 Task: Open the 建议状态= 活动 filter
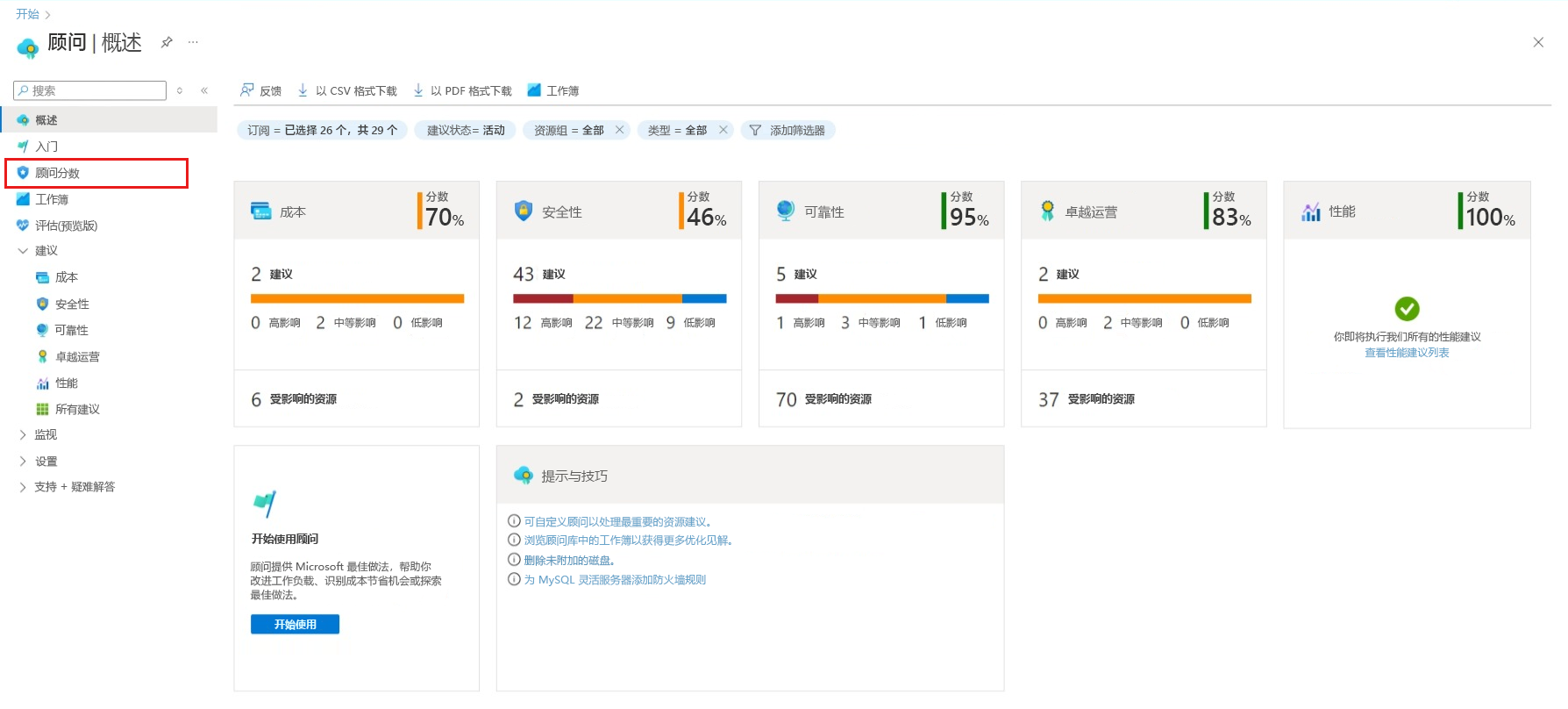pos(466,130)
